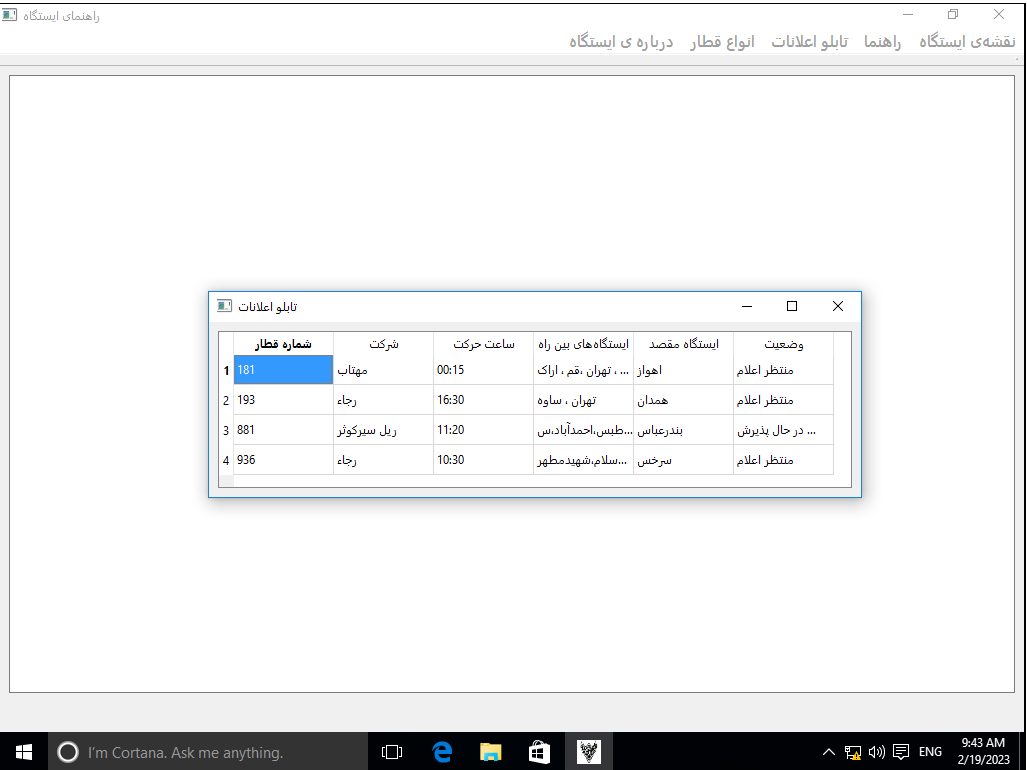Expand hidden icons in the system tray
This screenshot has height=770, width=1027.
pyautogui.click(x=828, y=751)
